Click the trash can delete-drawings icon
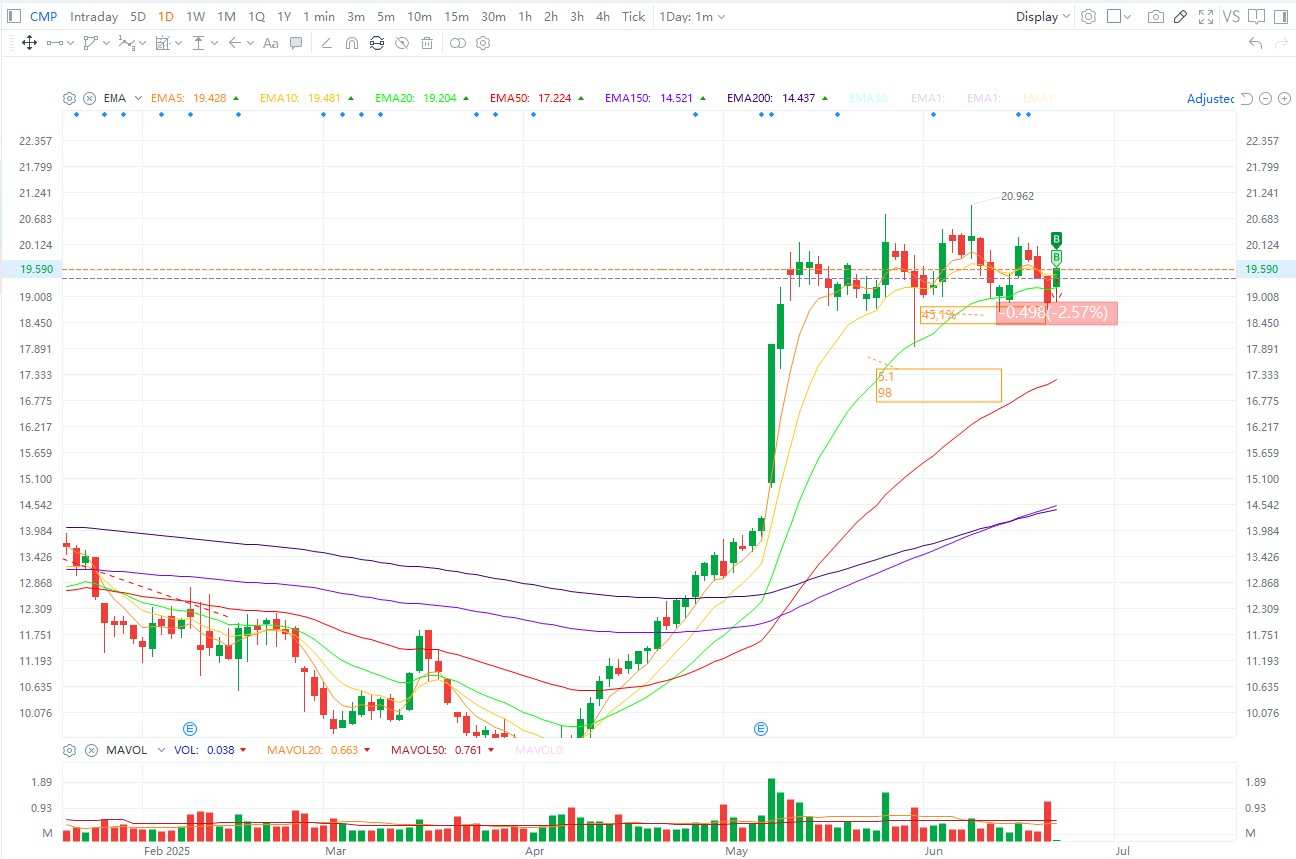This screenshot has width=1296, height=859. point(427,43)
